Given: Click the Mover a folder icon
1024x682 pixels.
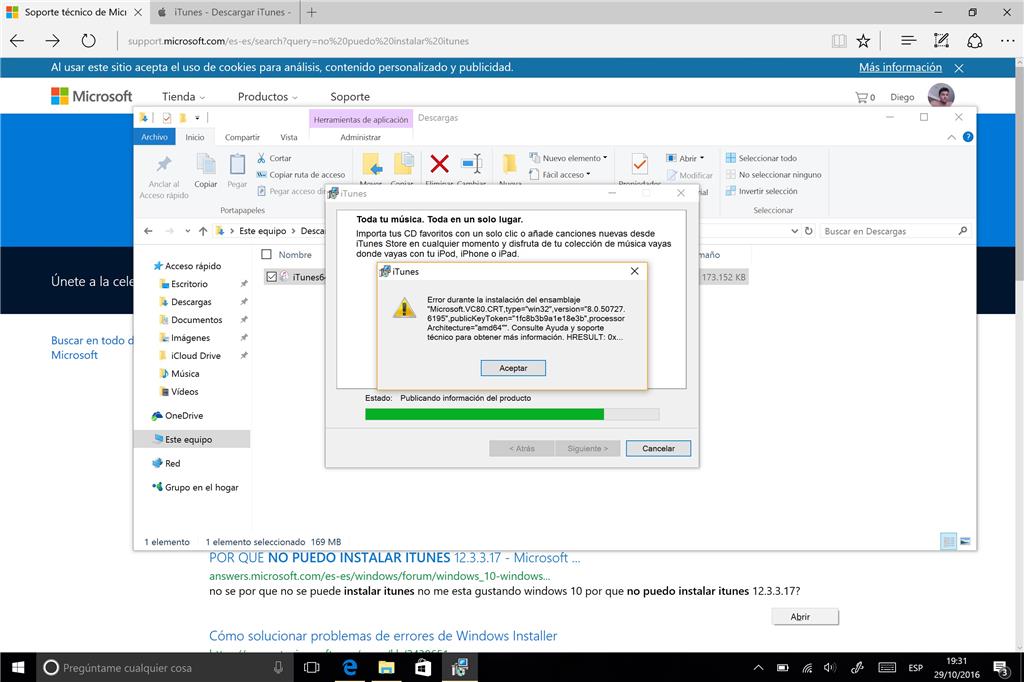Looking at the screenshot, I should tap(372, 165).
